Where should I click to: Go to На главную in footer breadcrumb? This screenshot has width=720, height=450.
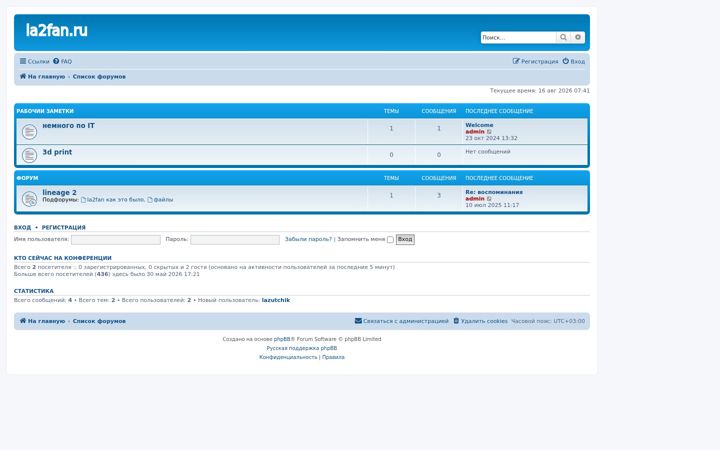tap(42, 321)
